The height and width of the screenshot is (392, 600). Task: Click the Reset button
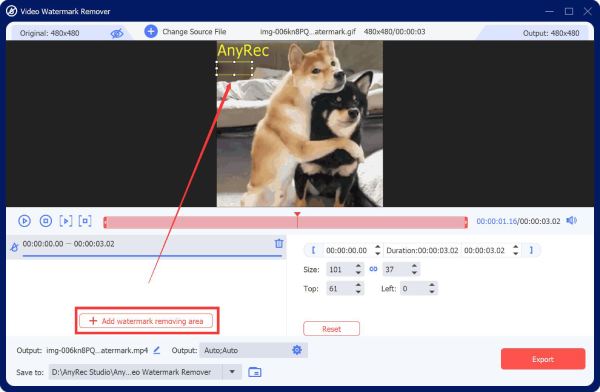click(331, 329)
